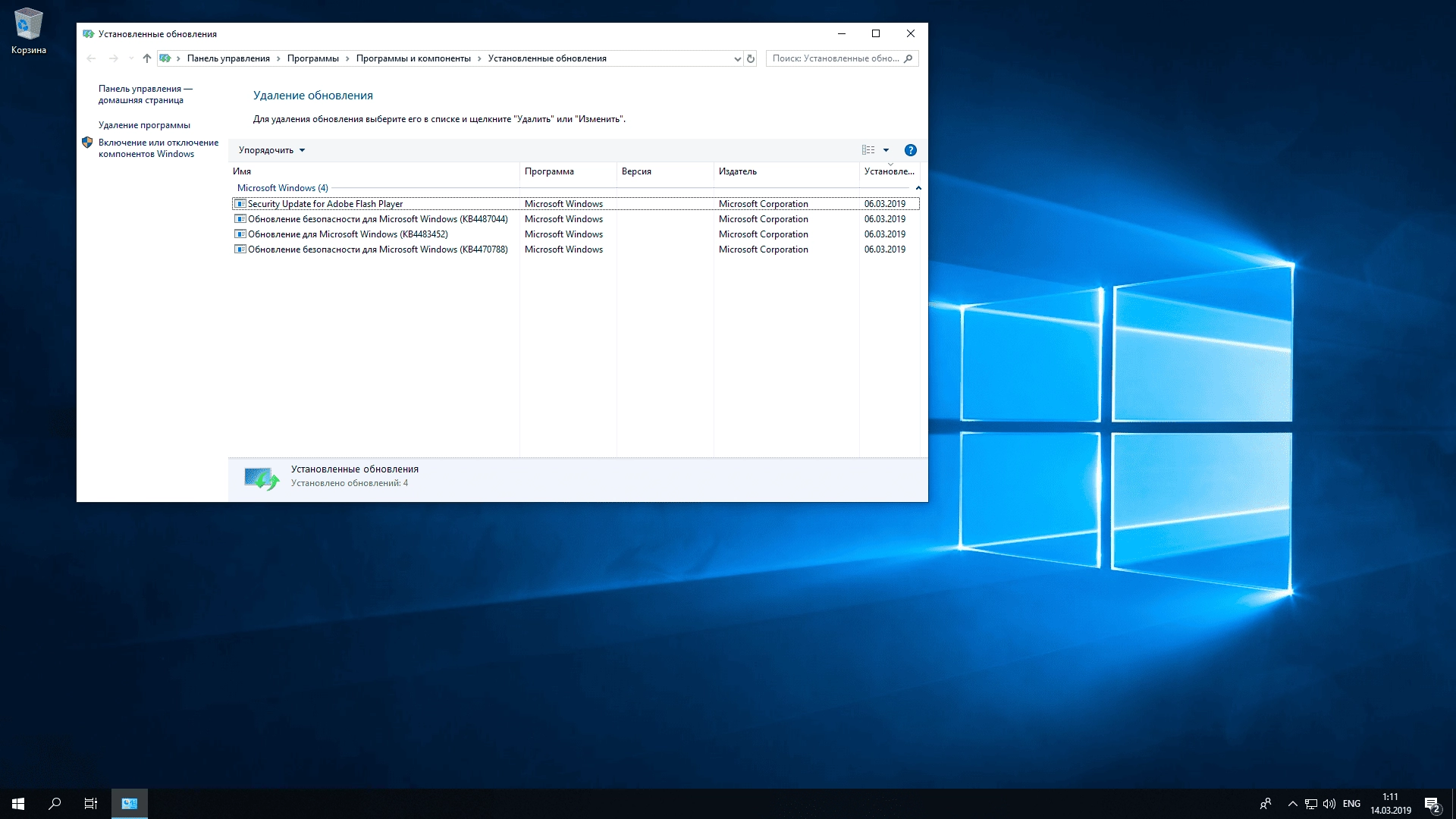Viewport: 1456px width, 819px height.
Task: Sort by the 'Установле...' column header
Action: (890, 171)
